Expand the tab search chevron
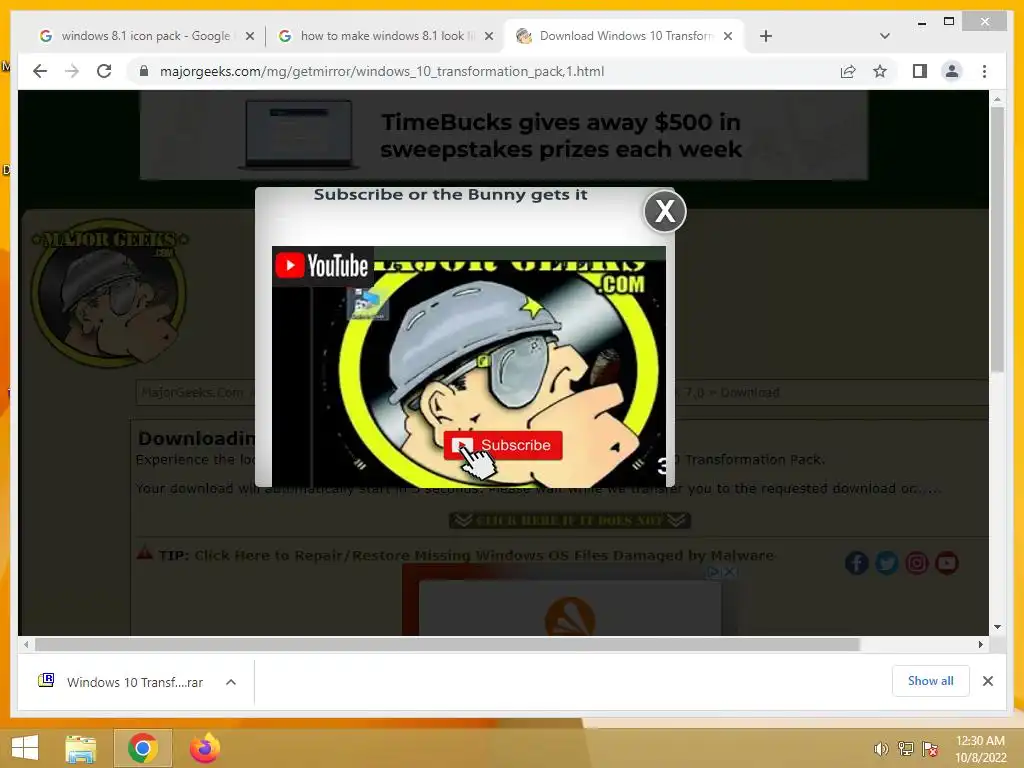This screenshot has width=1024, height=768. [x=884, y=36]
